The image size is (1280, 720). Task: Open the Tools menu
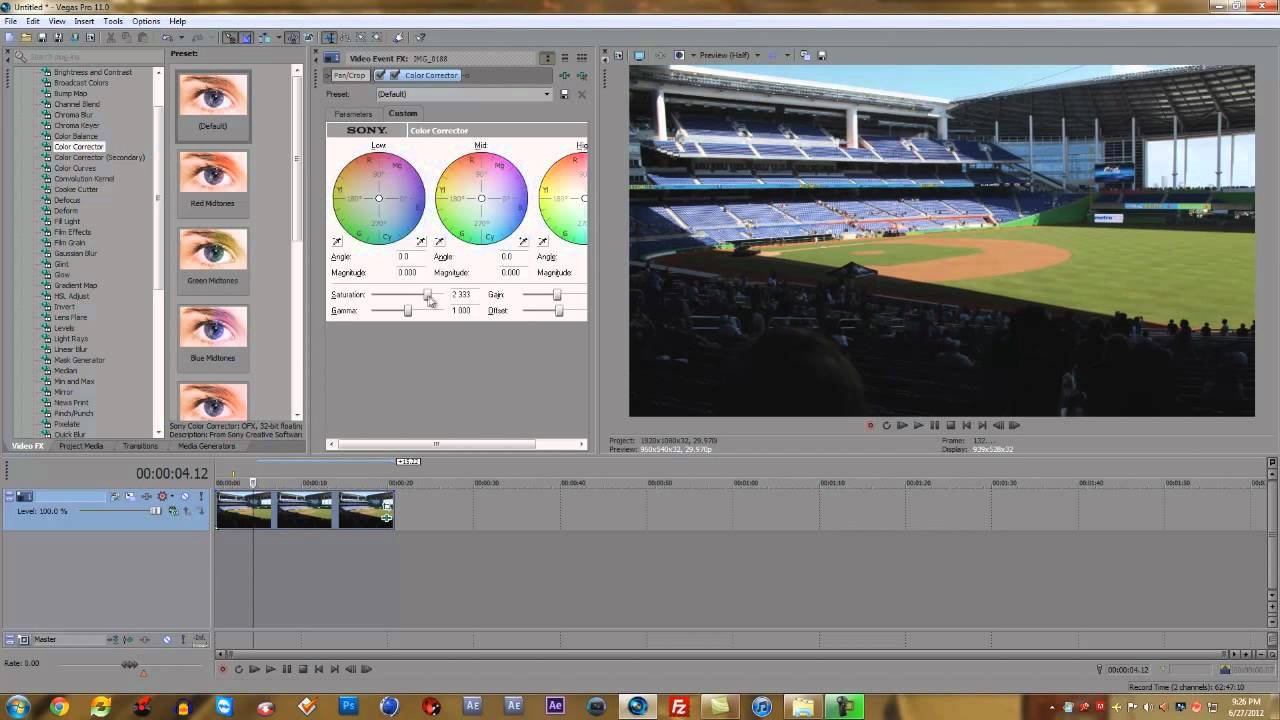[x=112, y=20]
